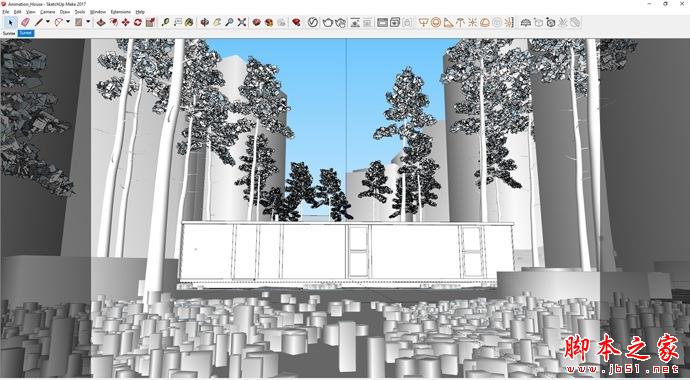690x380 pixels.
Task: Open the Extensions menu
Action: [x=121, y=12]
